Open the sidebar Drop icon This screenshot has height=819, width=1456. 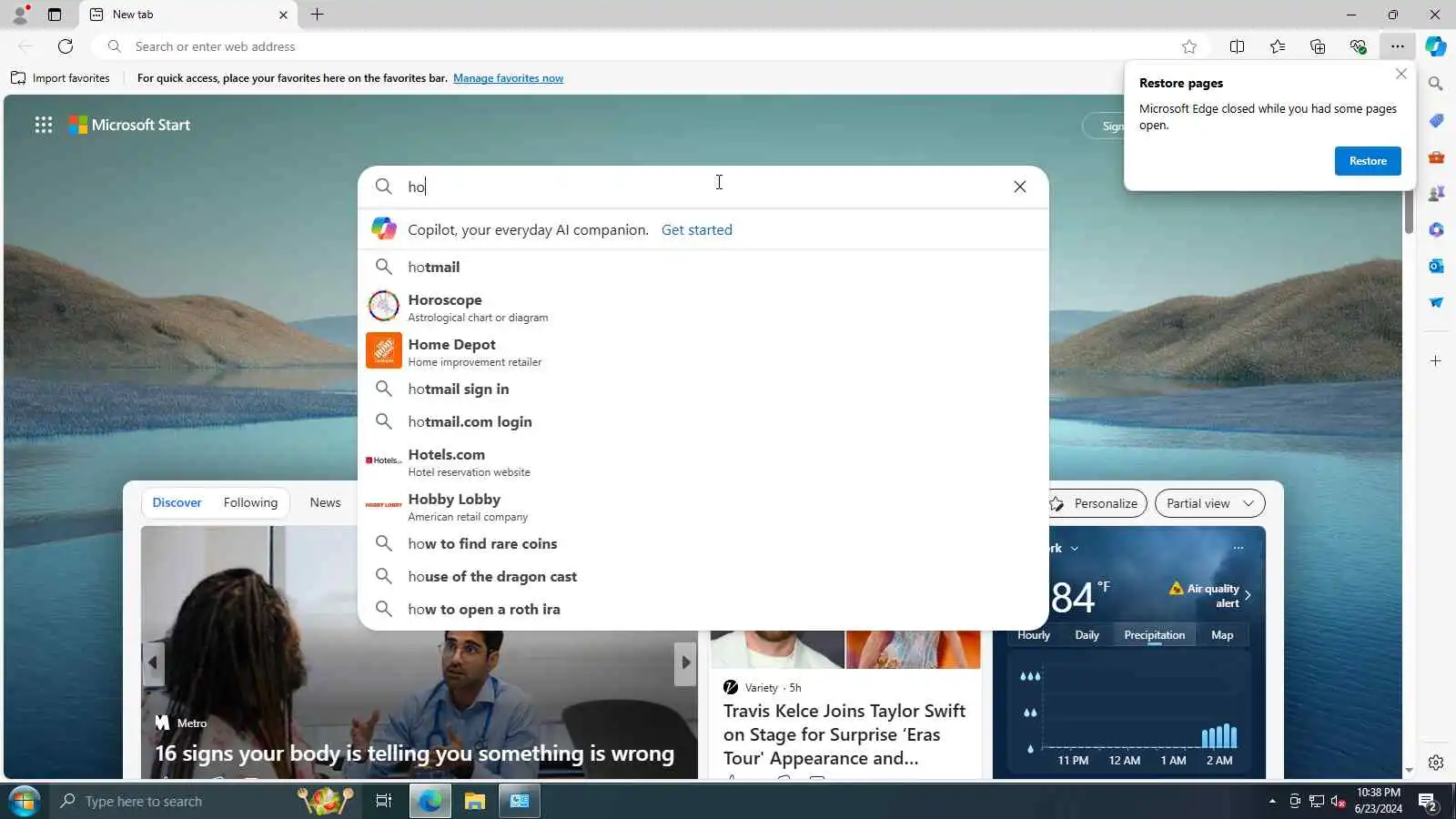click(1436, 302)
